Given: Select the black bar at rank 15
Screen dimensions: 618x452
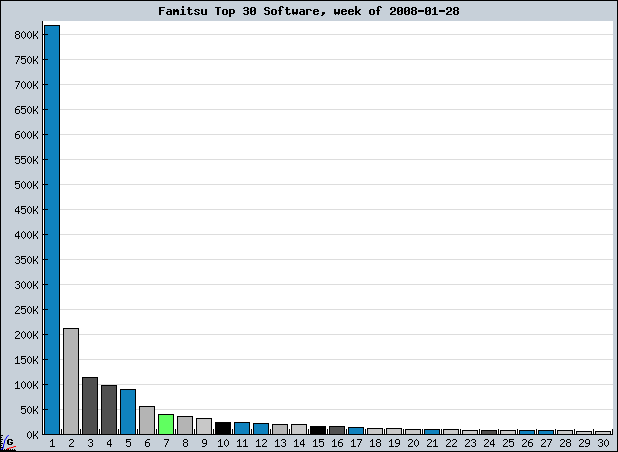Looking at the screenshot, I should coord(318,430).
